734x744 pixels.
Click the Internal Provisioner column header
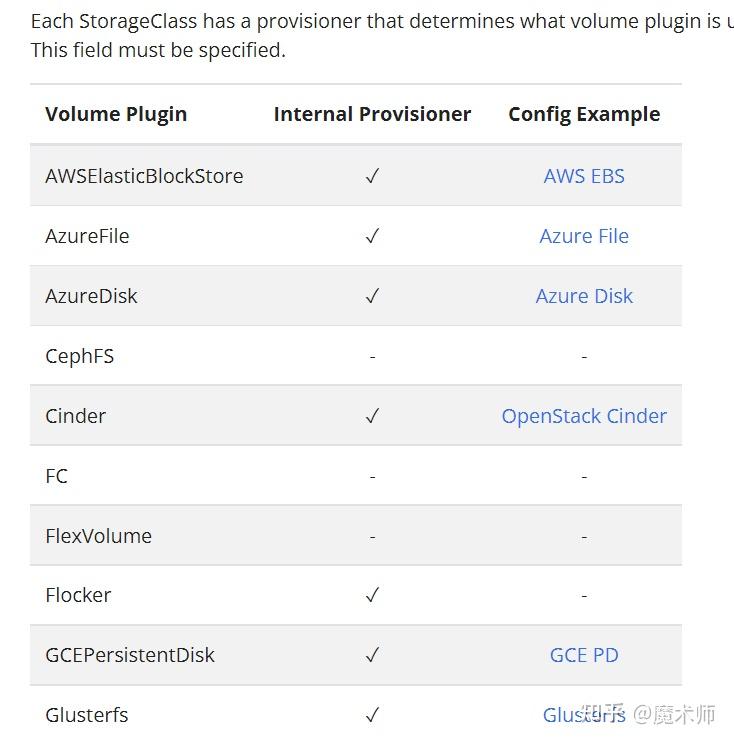click(372, 114)
